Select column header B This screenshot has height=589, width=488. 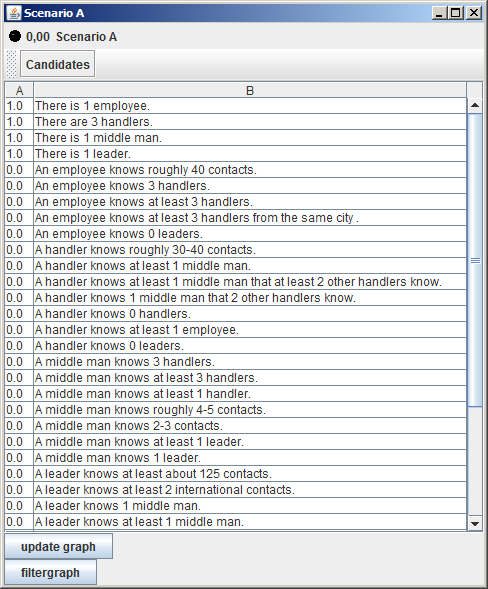point(250,91)
